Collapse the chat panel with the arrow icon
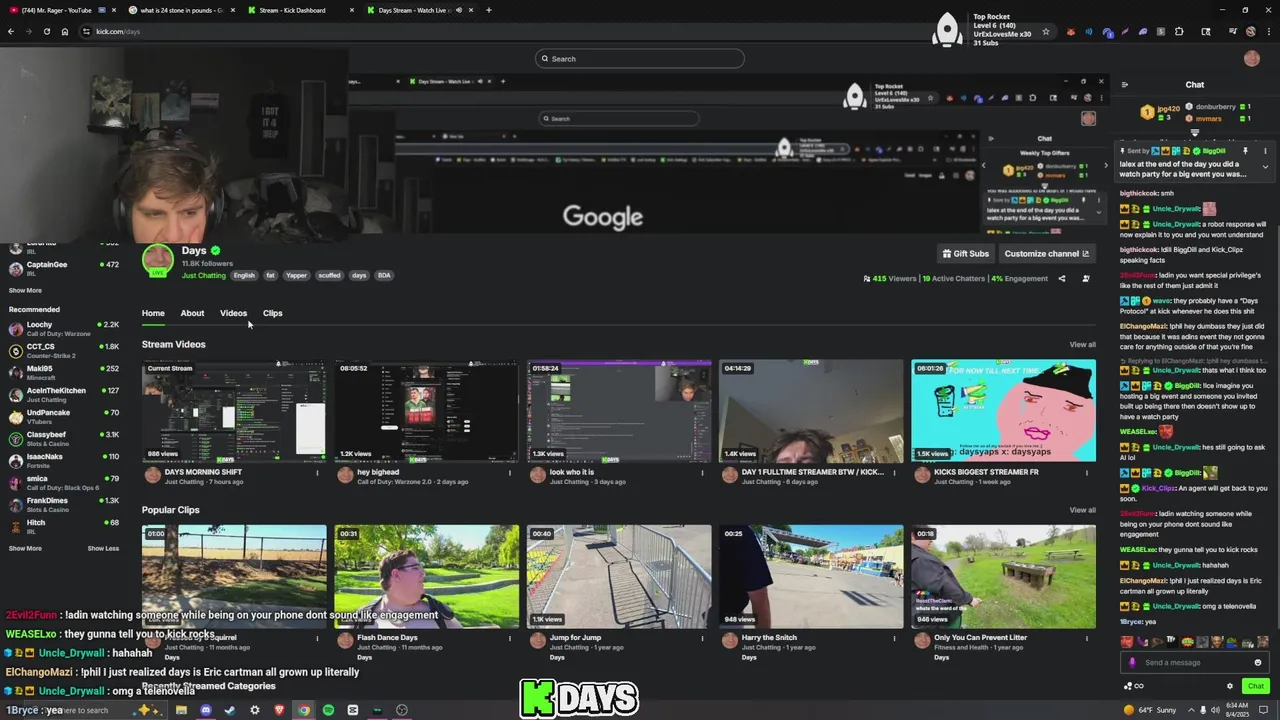The height and width of the screenshot is (720, 1280). click(1125, 85)
